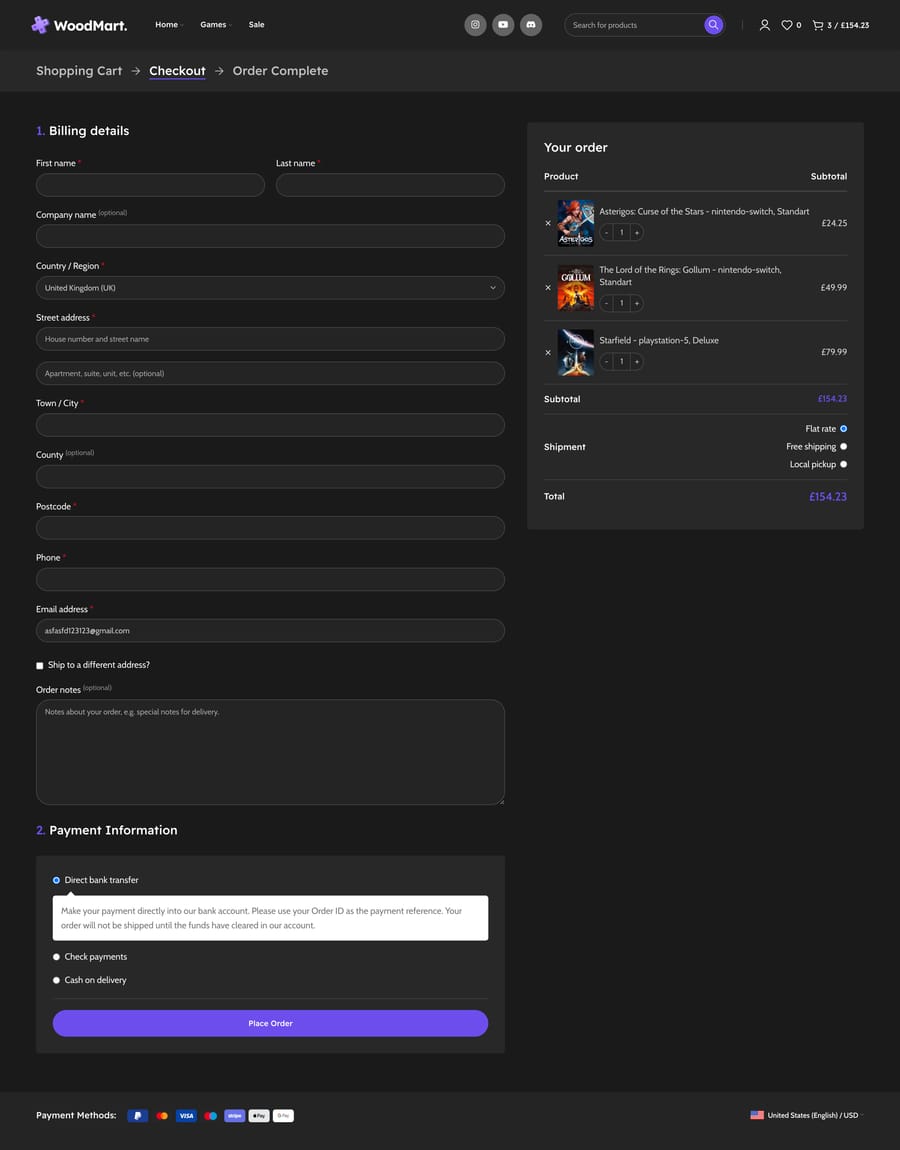Image resolution: width=900 pixels, height=1150 pixels.
Task: Open Starfield playstation-5 Deluxe link
Action: coord(659,340)
